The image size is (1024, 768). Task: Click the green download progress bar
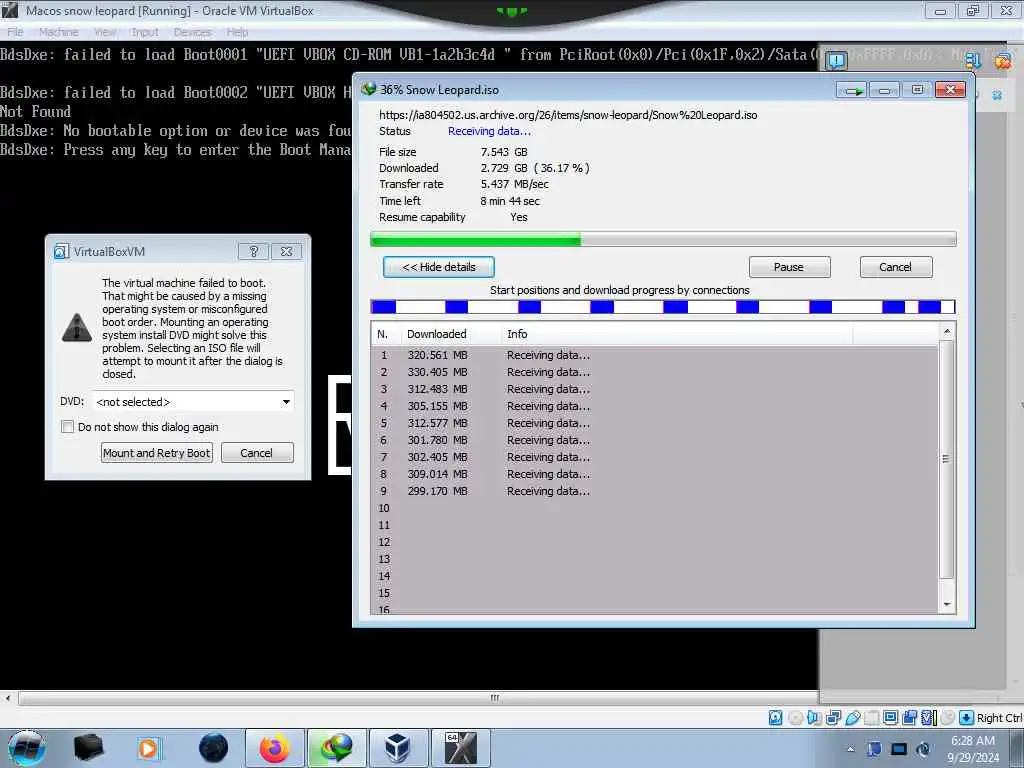663,240
